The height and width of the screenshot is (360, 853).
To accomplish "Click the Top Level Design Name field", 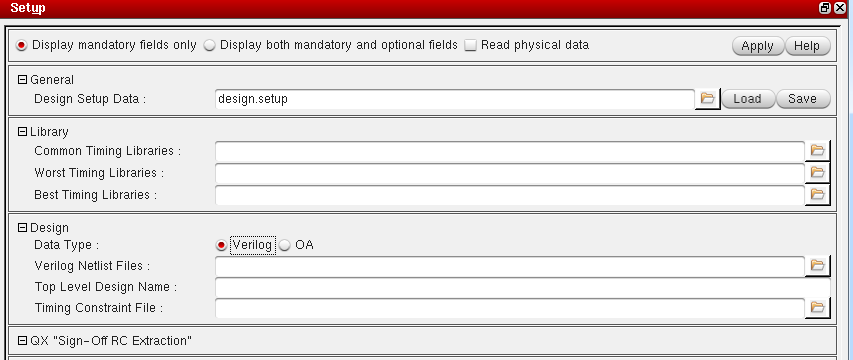I will click(x=523, y=287).
